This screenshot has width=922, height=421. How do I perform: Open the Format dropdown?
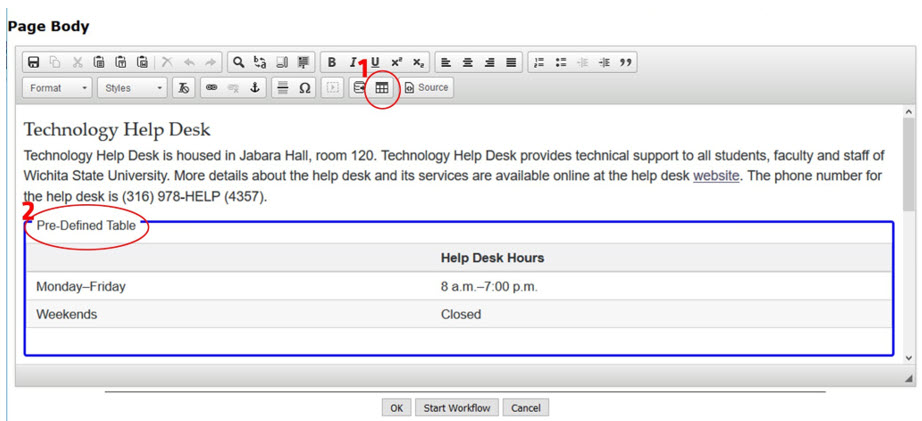(x=58, y=88)
